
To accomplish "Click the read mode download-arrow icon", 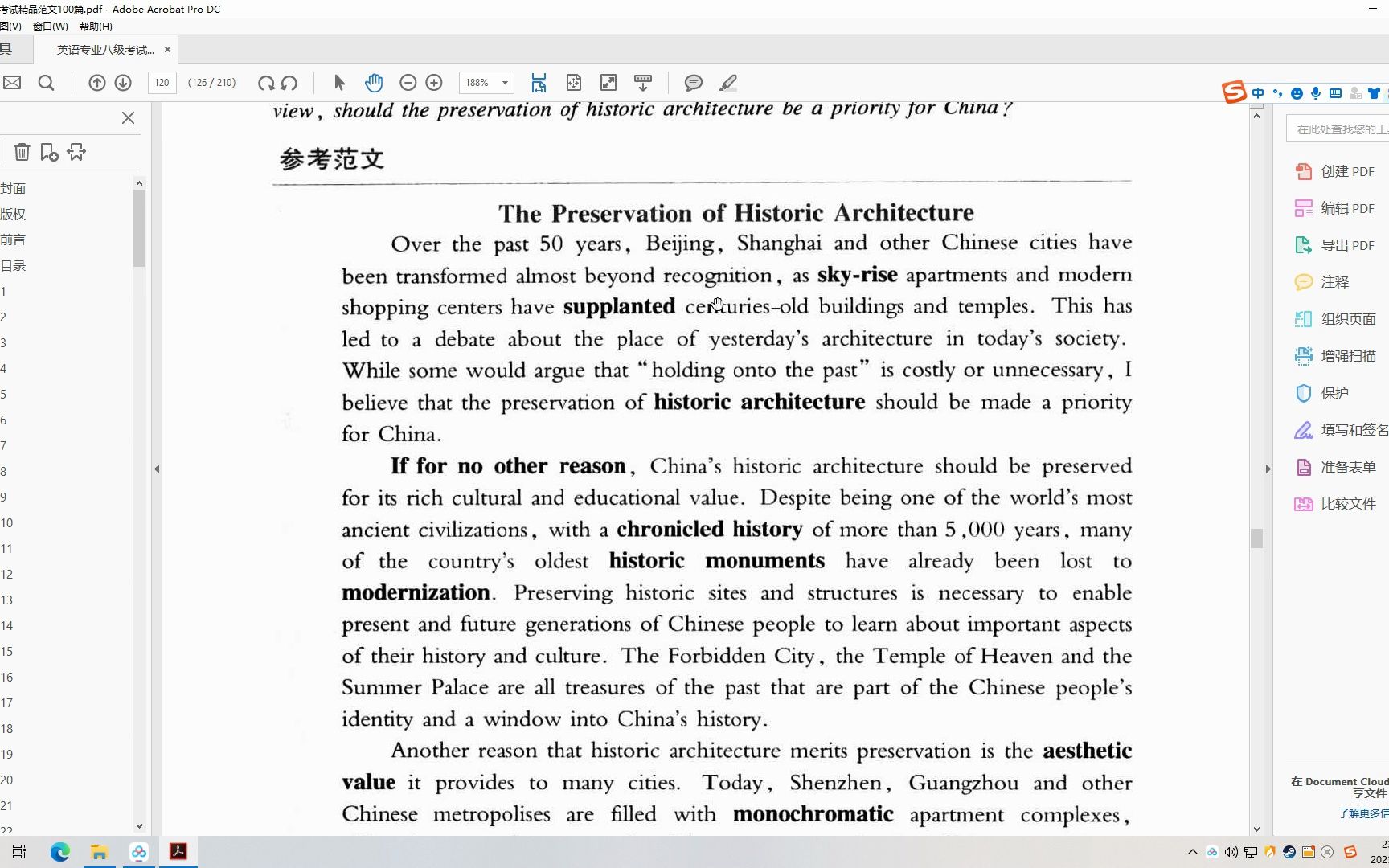I will (x=643, y=83).
